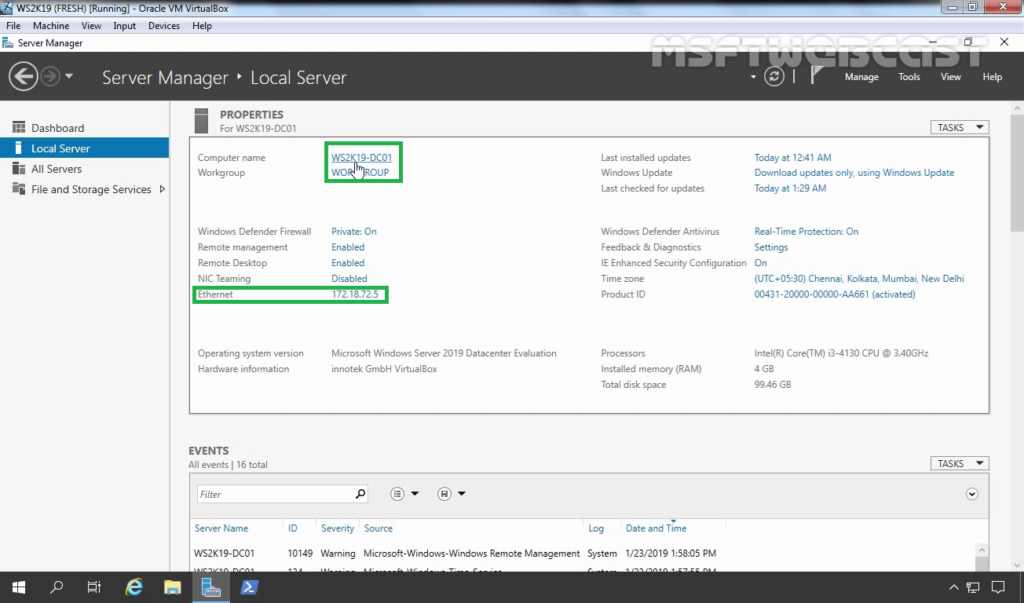Open VirtualBox Machine menu
The height and width of the screenshot is (603, 1024).
click(x=51, y=25)
